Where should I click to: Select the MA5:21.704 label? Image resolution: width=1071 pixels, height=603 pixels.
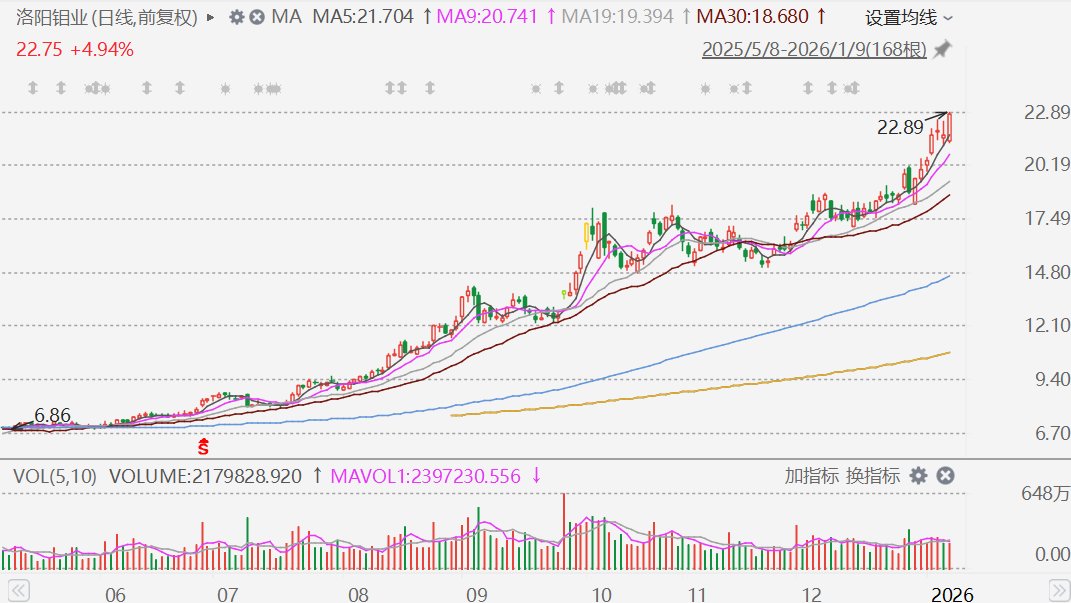coord(363,16)
